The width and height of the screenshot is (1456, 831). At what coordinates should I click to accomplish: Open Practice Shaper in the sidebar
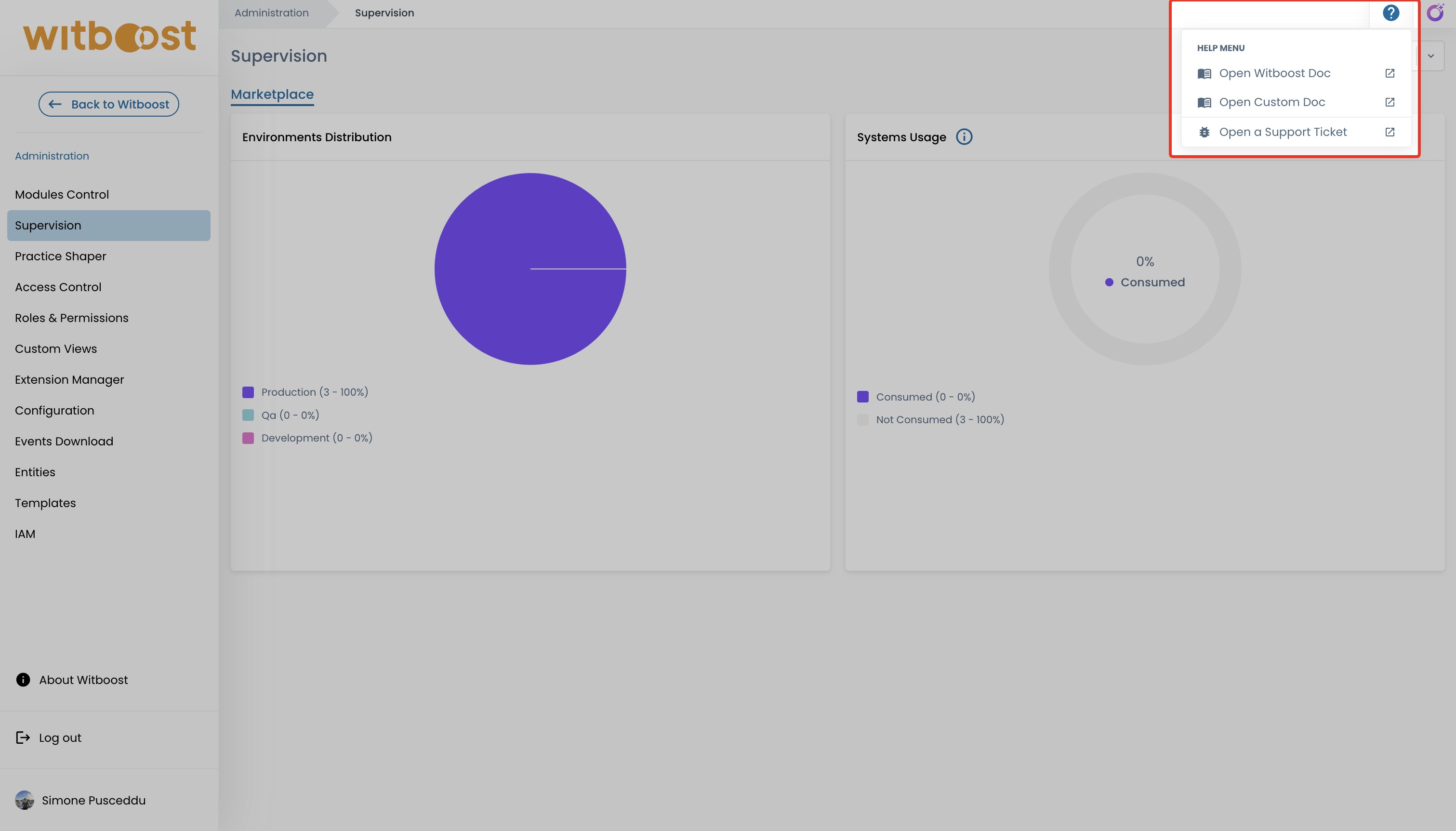(60, 256)
